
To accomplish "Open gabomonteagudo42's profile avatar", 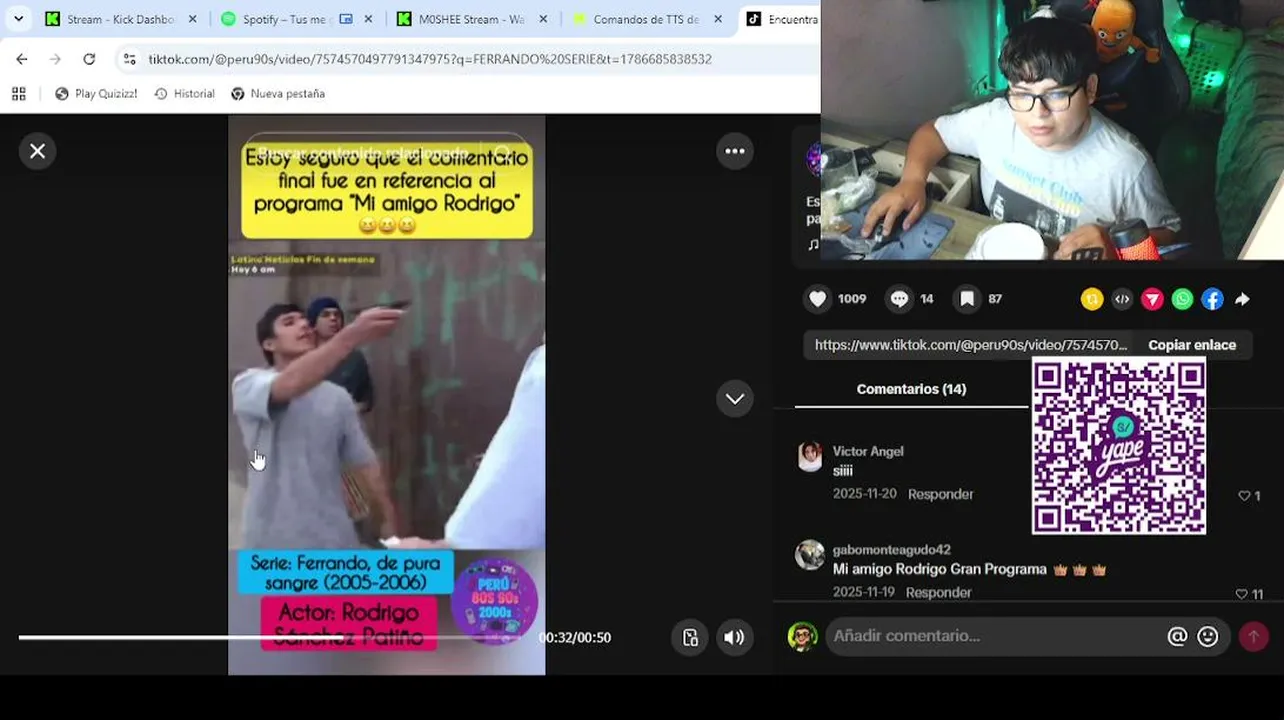I will pyautogui.click(x=810, y=555).
